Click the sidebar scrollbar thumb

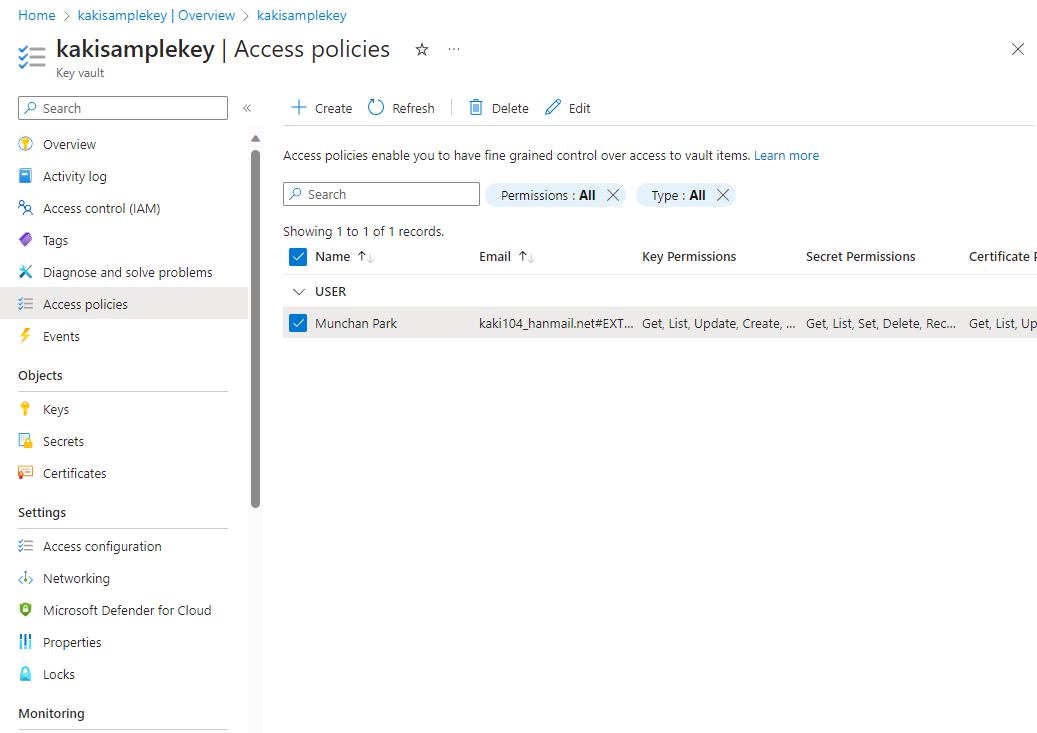255,329
